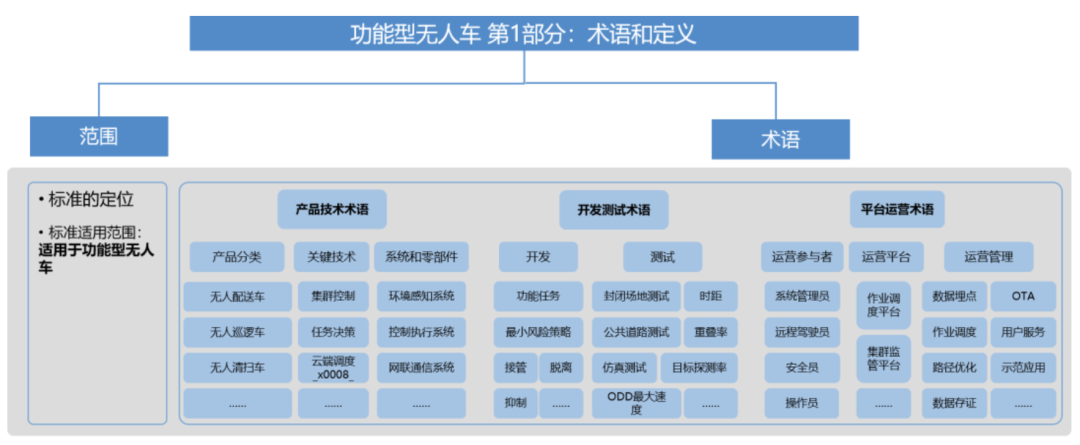
Task: Click the 目标探测率 box
Action: pyautogui.click(x=699, y=368)
